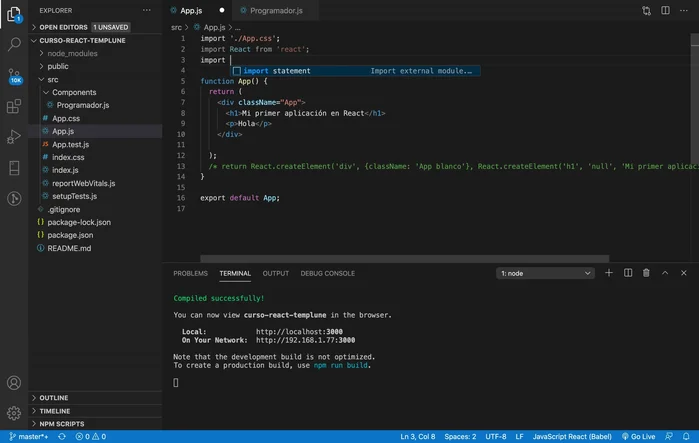The height and width of the screenshot is (443, 699).
Task: Click the feedback icon in status bar
Action: (x=669, y=436)
